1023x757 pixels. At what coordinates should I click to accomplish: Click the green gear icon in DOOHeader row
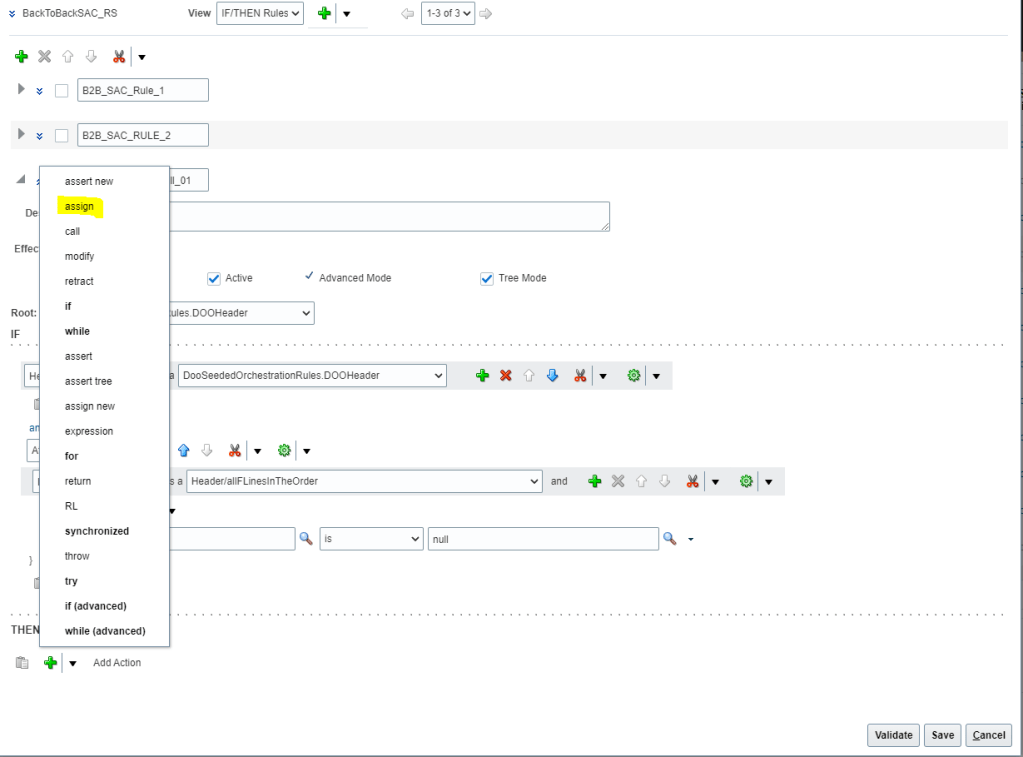pyautogui.click(x=632, y=375)
